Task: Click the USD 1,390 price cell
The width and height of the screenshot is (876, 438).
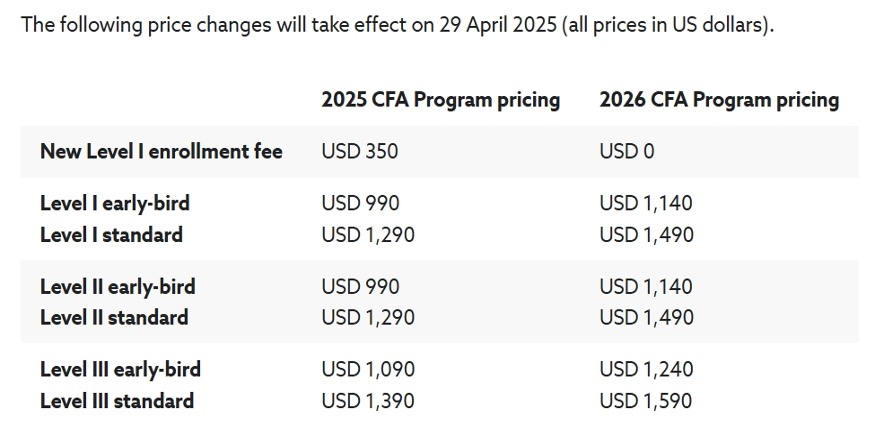Action: click(x=367, y=401)
